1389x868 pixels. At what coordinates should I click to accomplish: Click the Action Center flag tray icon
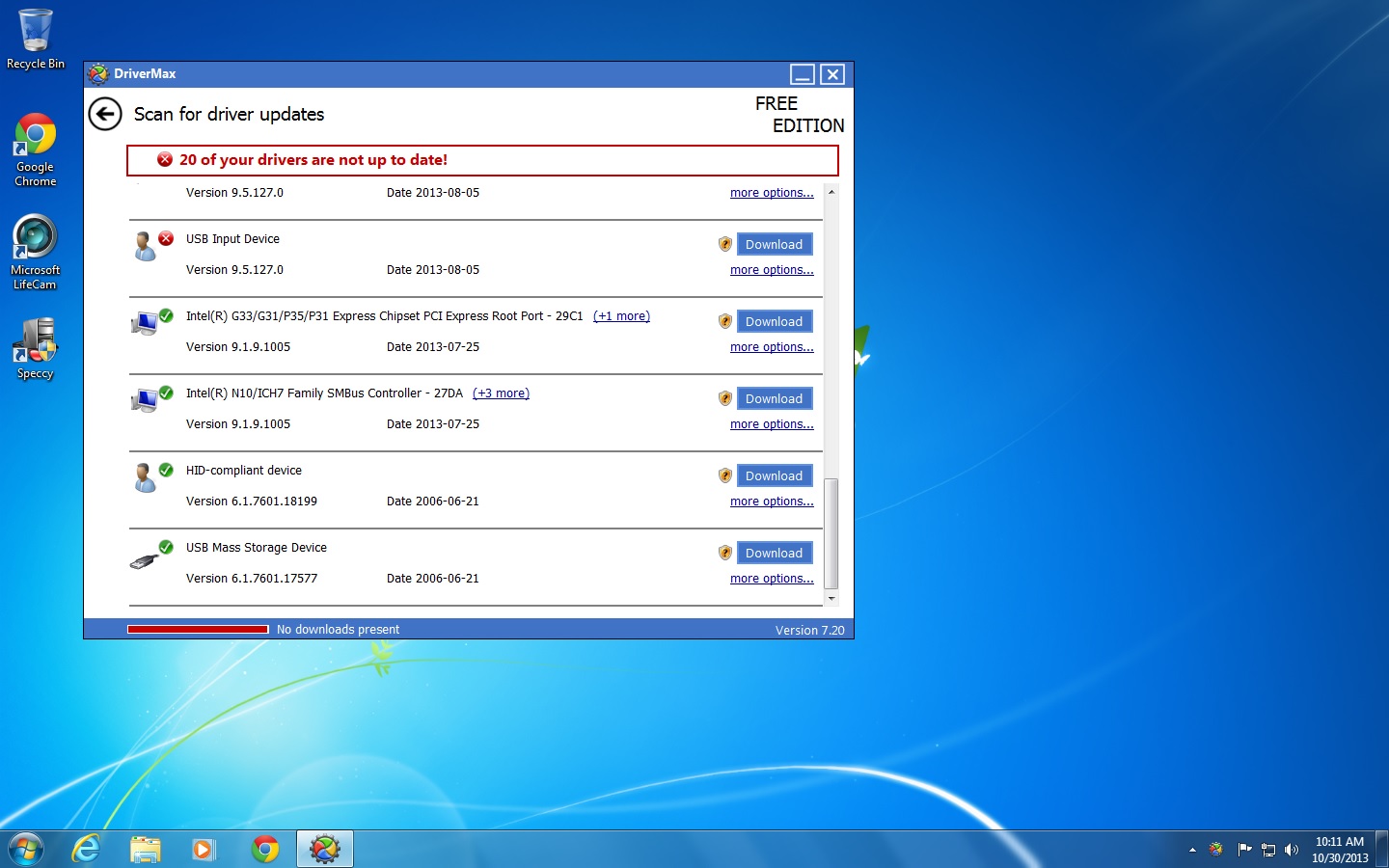coord(1244,850)
